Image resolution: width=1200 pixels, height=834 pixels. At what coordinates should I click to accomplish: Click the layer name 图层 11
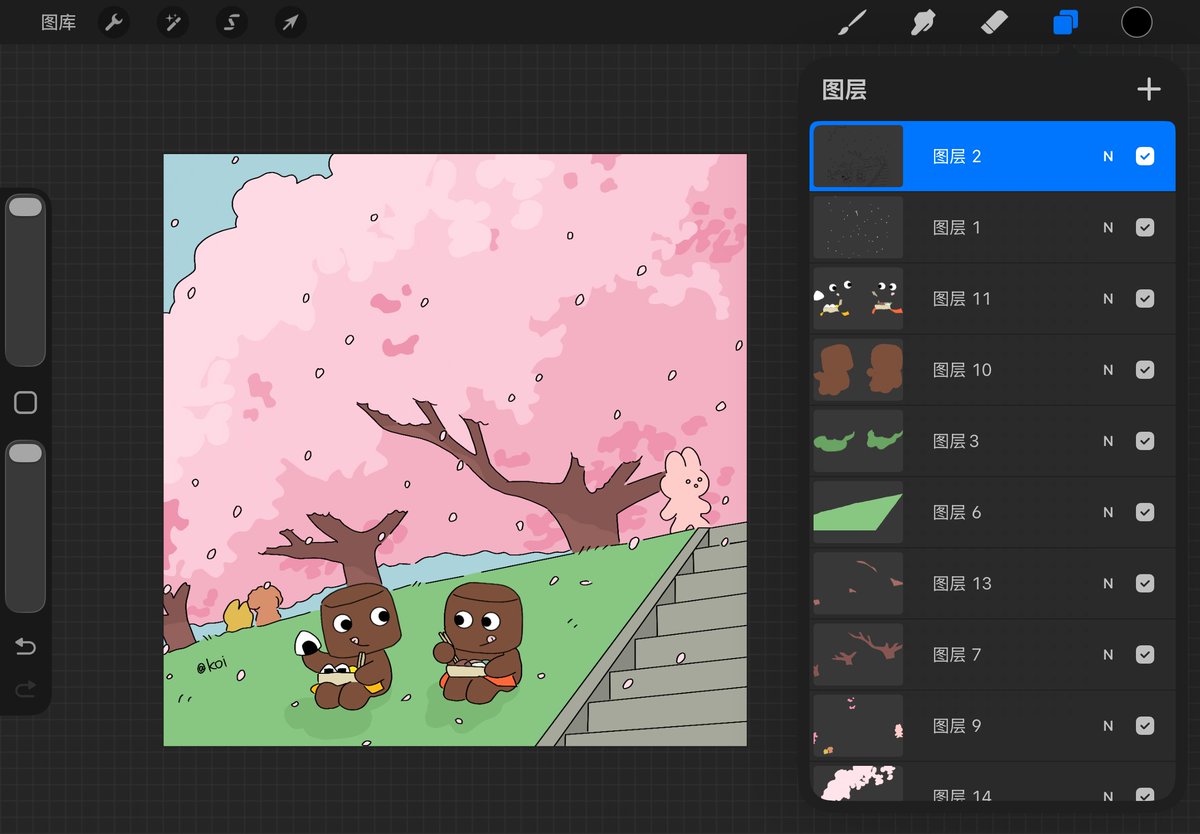962,298
